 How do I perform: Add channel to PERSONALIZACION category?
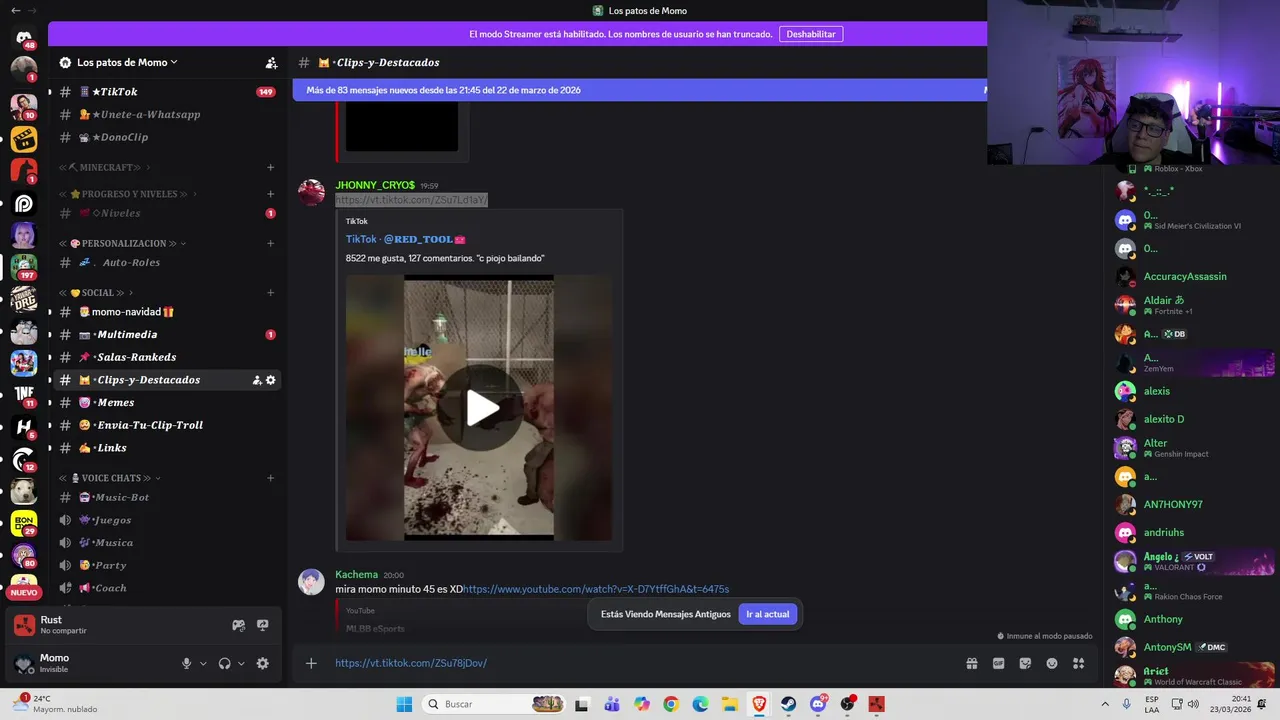pyautogui.click(x=271, y=243)
